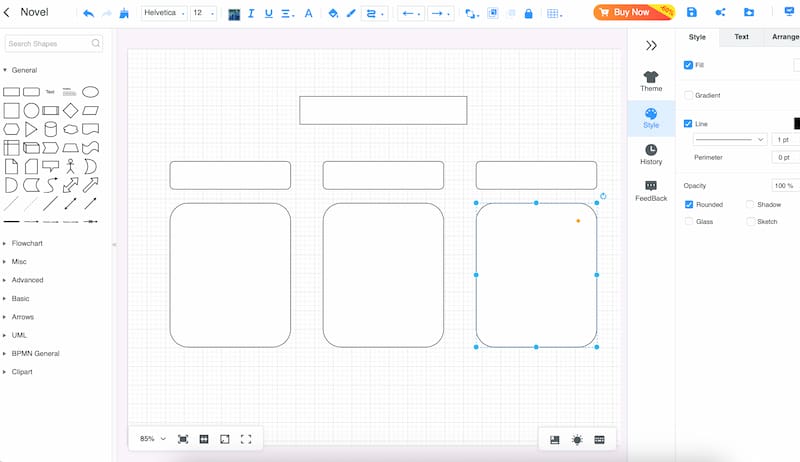Uncheck the Rounded checkbox
This screenshot has height=462, width=800.
(x=689, y=204)
